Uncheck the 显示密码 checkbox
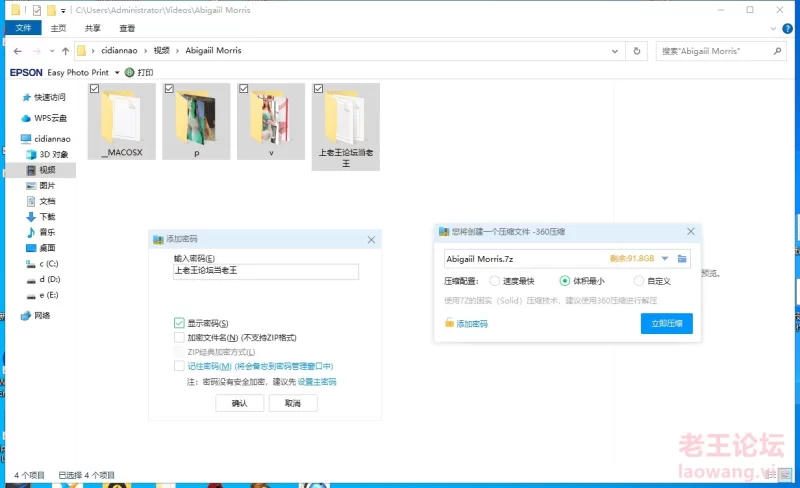Image resolution: width=800 pixels, height=488 pixels. 179,323
